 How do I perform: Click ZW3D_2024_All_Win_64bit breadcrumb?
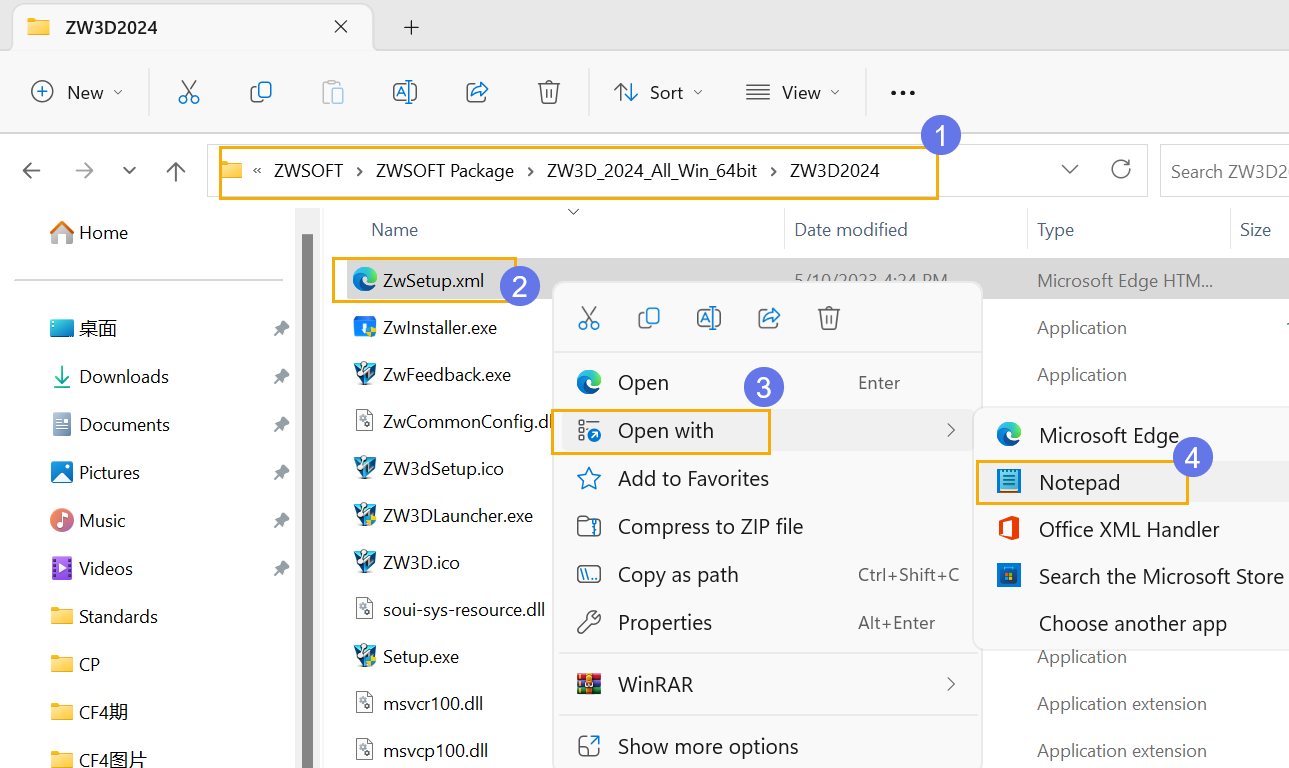point(652,171)
